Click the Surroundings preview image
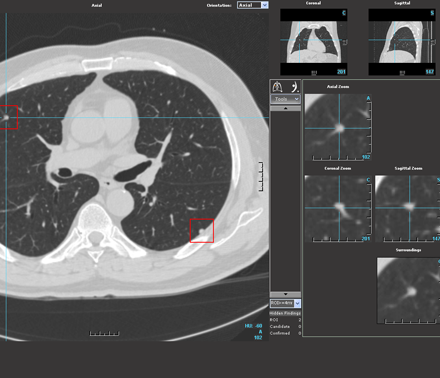 pyautogui.click(x=408, y=290)
